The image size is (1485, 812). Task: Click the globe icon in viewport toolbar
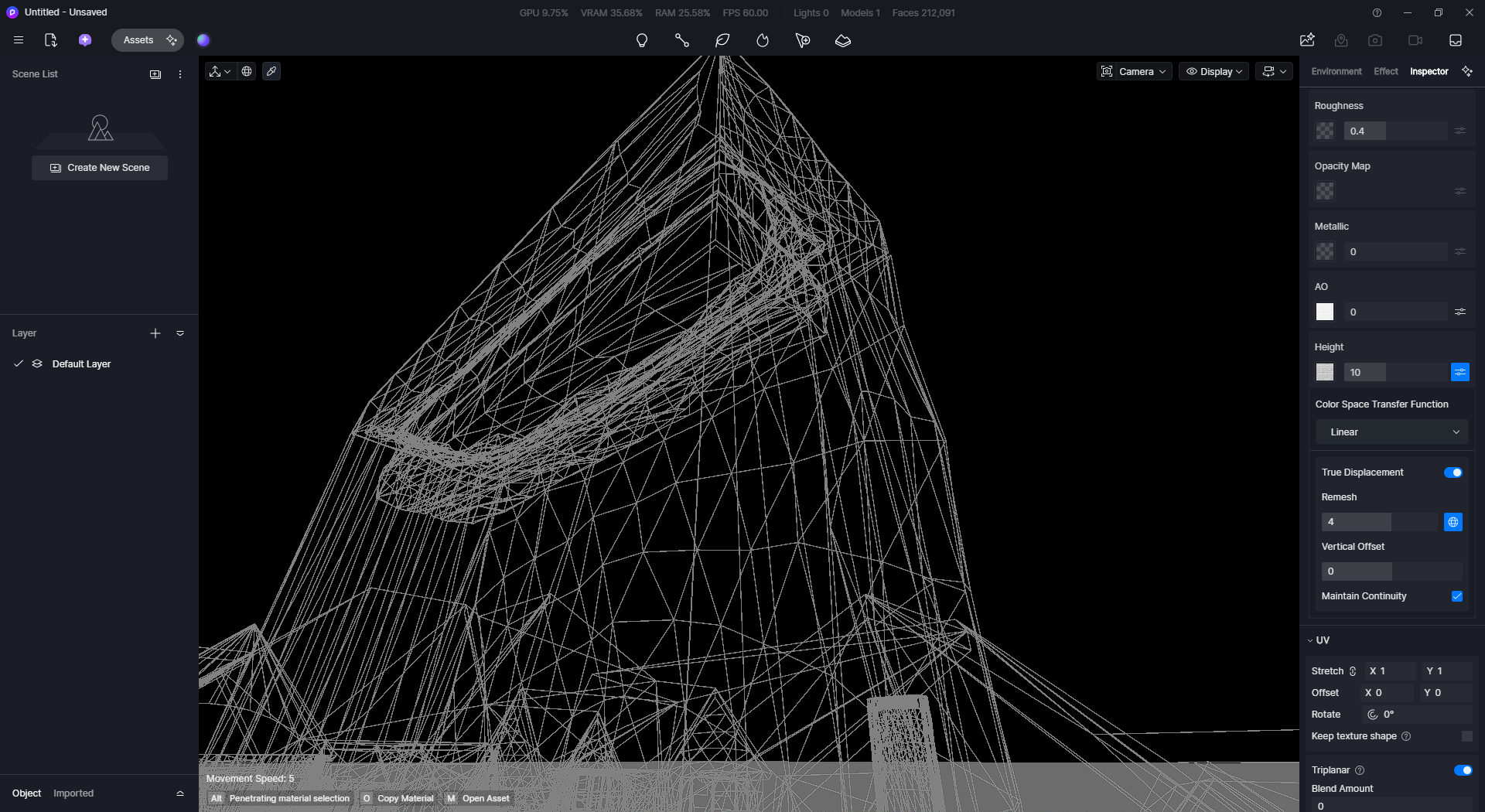tap(247, 71)
